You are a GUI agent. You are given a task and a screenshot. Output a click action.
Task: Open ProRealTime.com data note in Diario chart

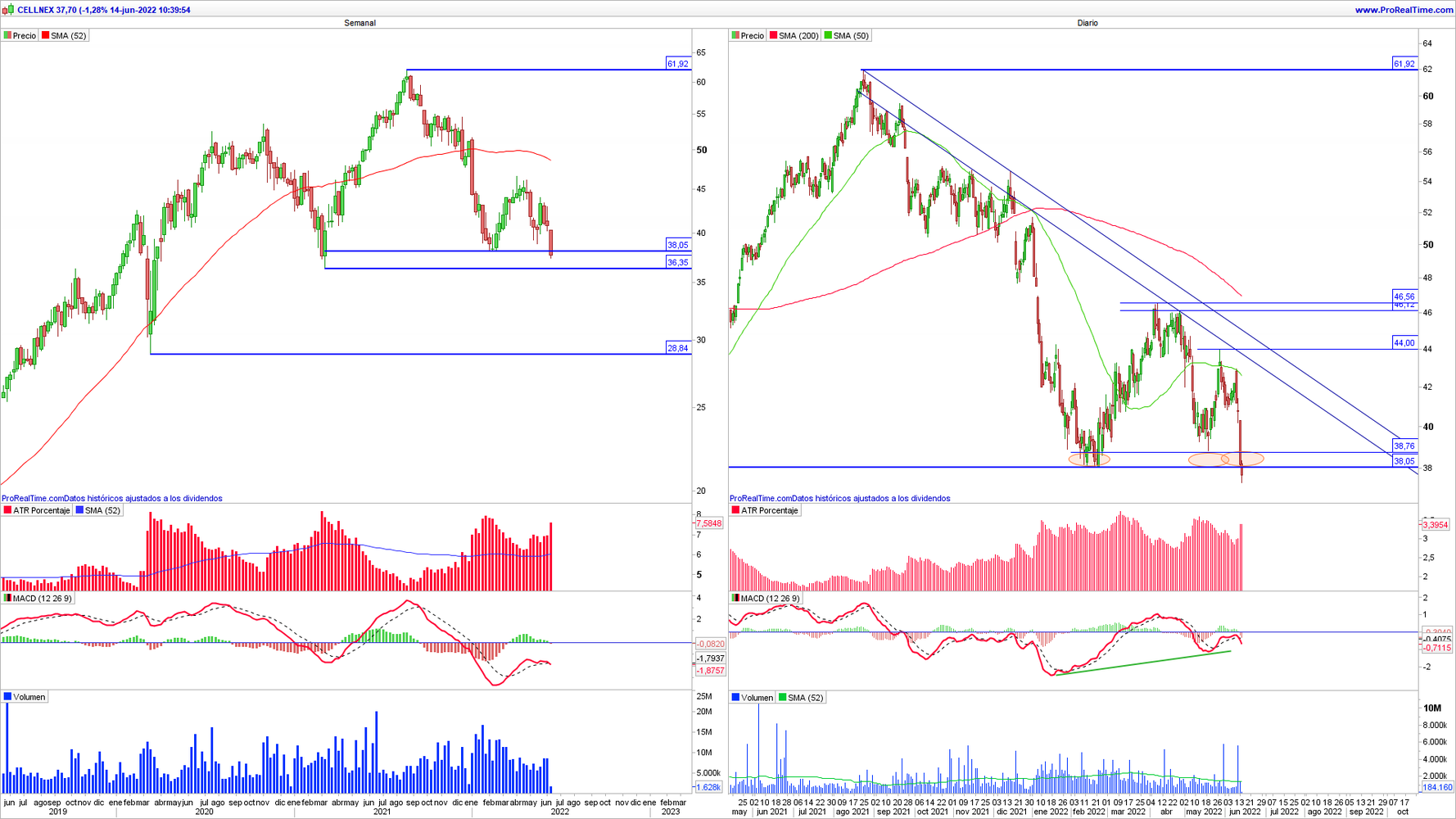click(840, 498)
